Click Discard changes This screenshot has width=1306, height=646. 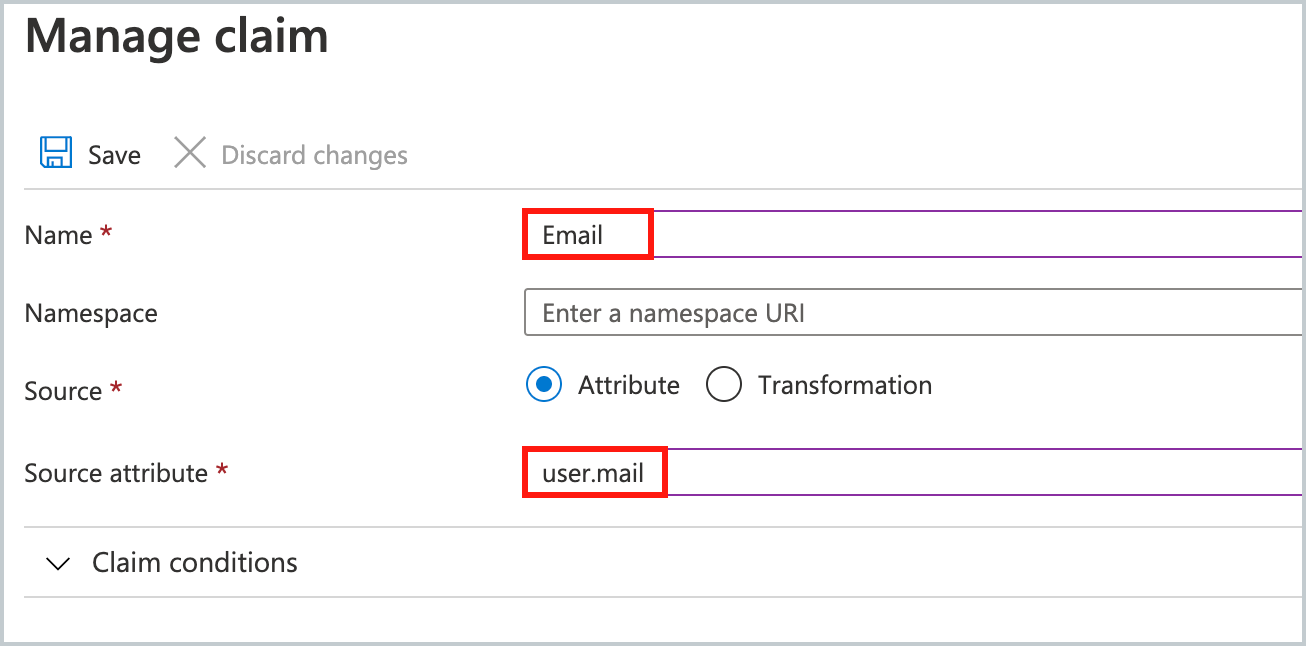click(x=313, y=153)
